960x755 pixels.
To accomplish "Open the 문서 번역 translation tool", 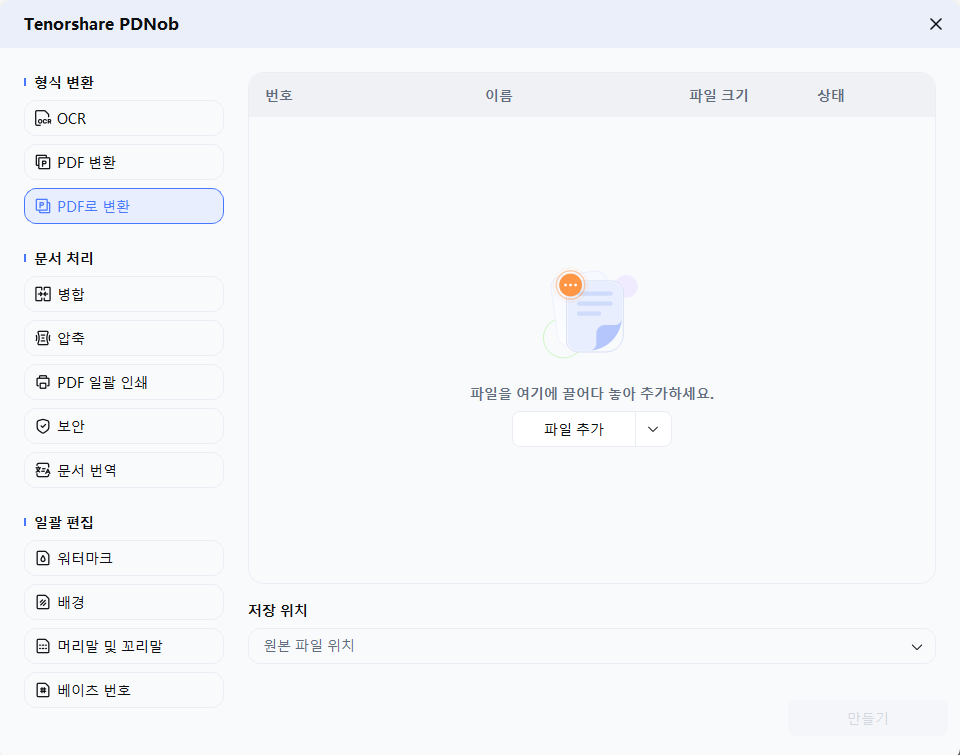I will [124, 470].
